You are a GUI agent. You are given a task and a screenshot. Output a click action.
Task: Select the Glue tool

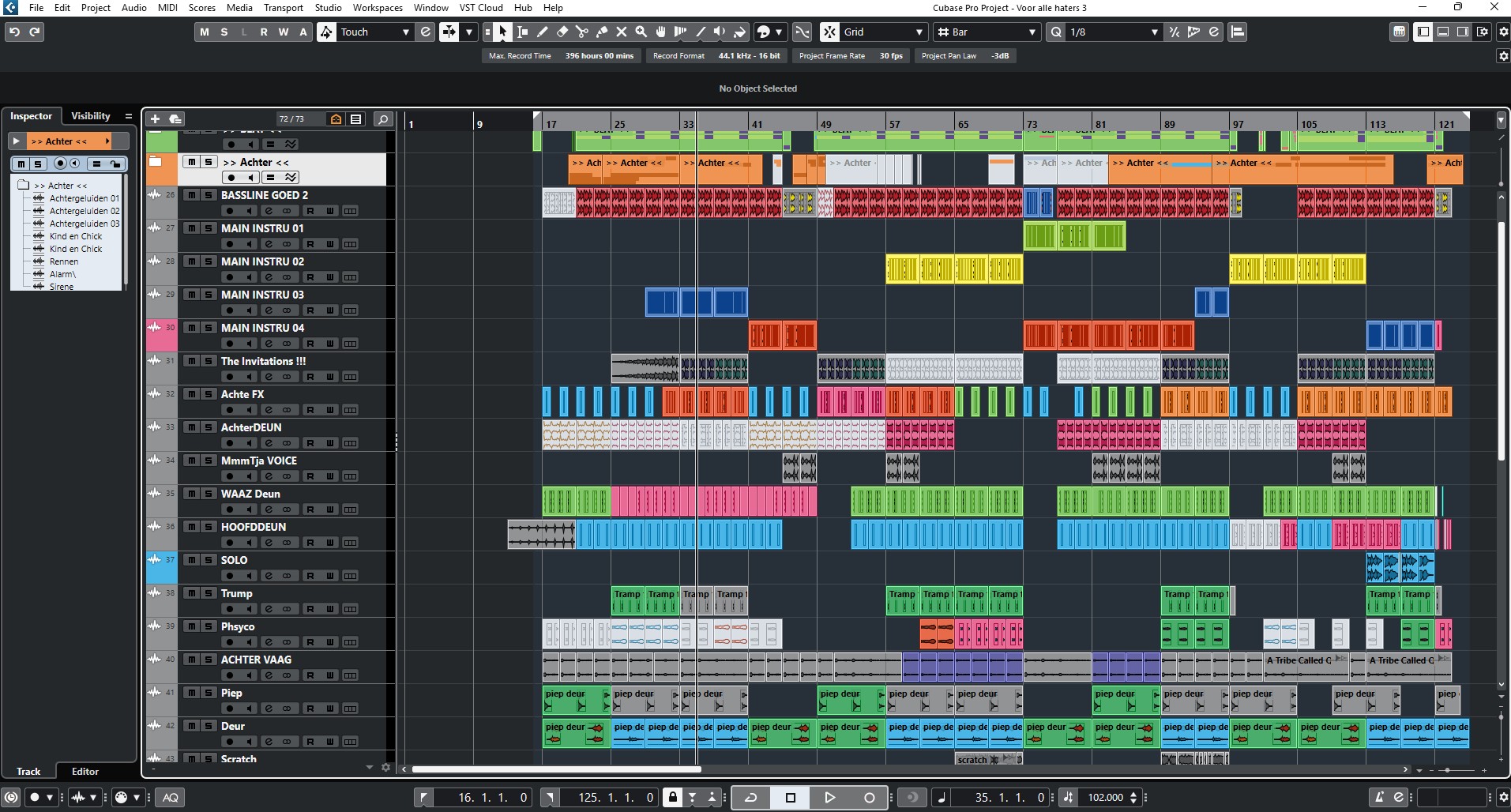602,32
